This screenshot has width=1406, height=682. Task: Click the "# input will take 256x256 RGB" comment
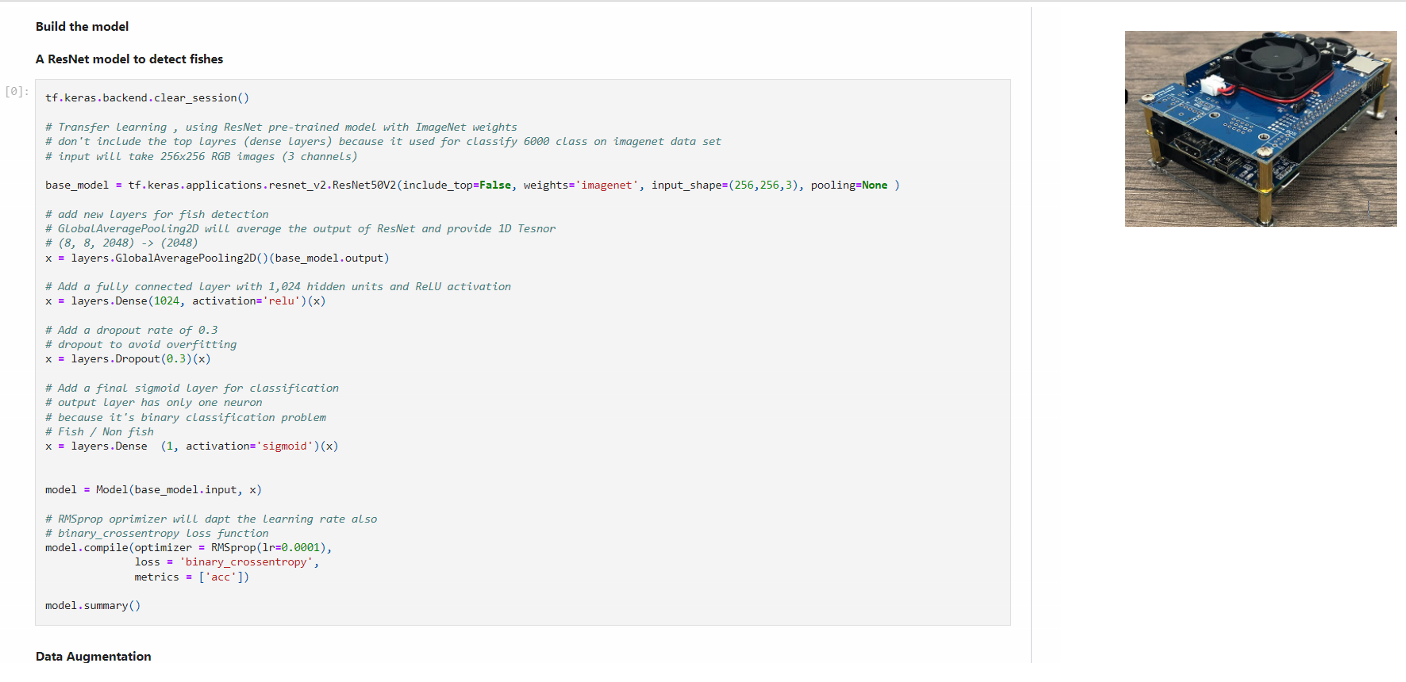[x=201, y=156]
